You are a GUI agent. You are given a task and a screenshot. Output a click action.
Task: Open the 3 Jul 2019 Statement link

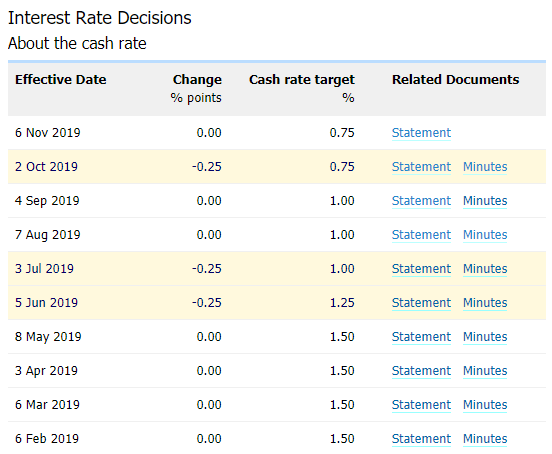click(421, 269)
